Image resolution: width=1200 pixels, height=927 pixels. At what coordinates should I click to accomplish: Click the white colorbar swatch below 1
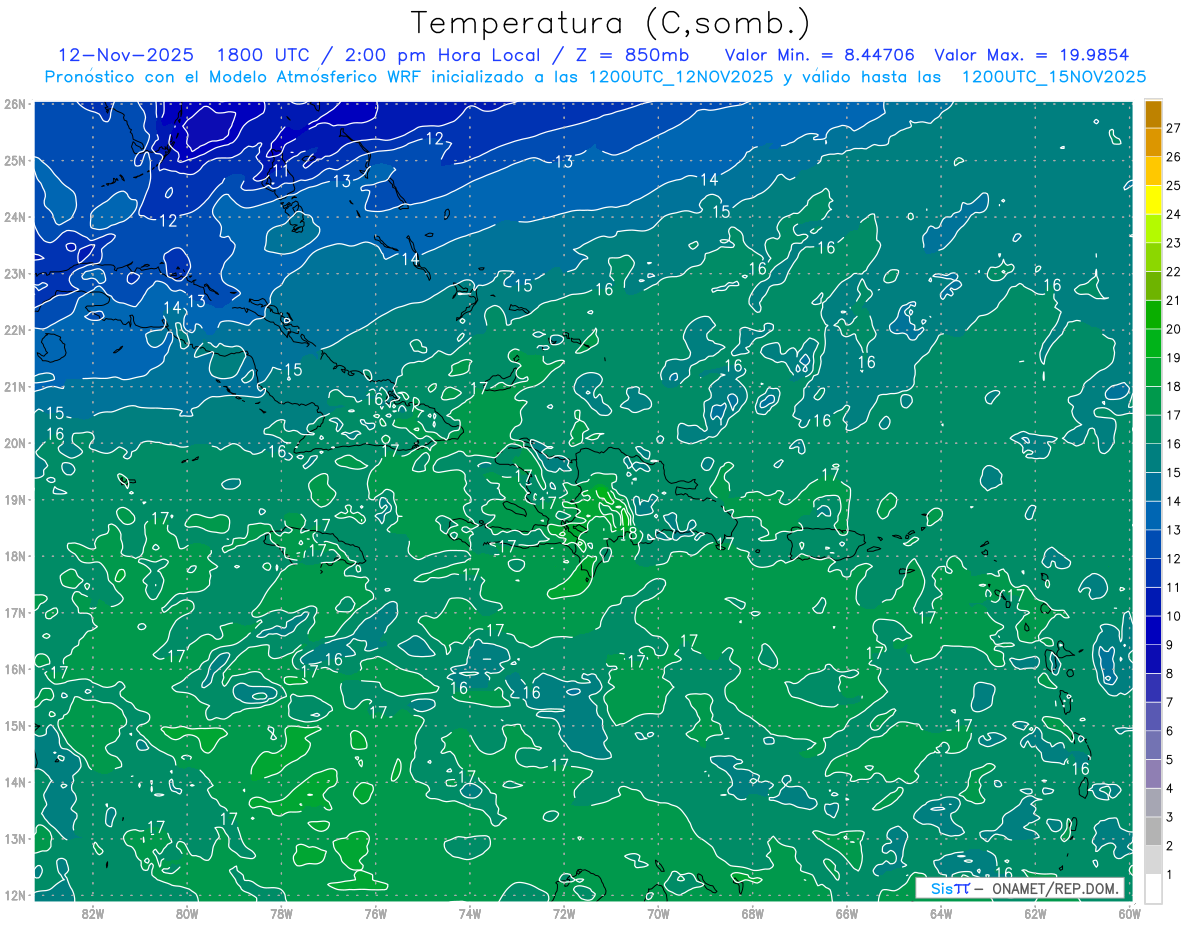coord(1154,888)
